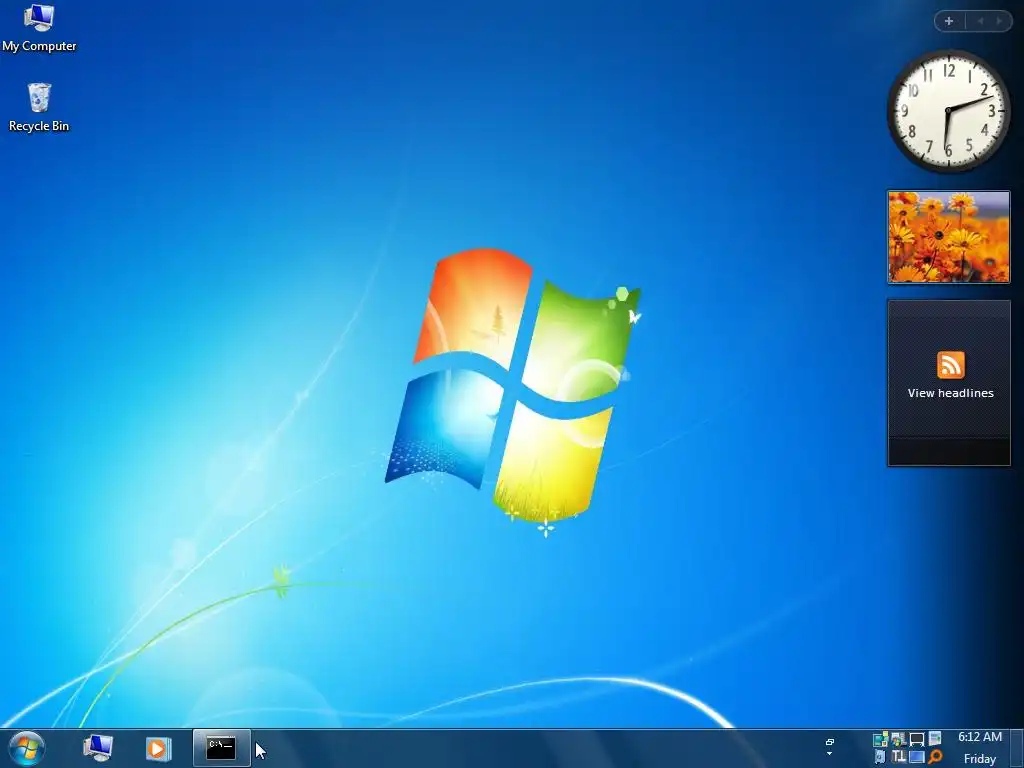Viewport: 1024px width, 768px height.
Task: Click the Windows flag monitor tray icon
Action: [899, 739]
